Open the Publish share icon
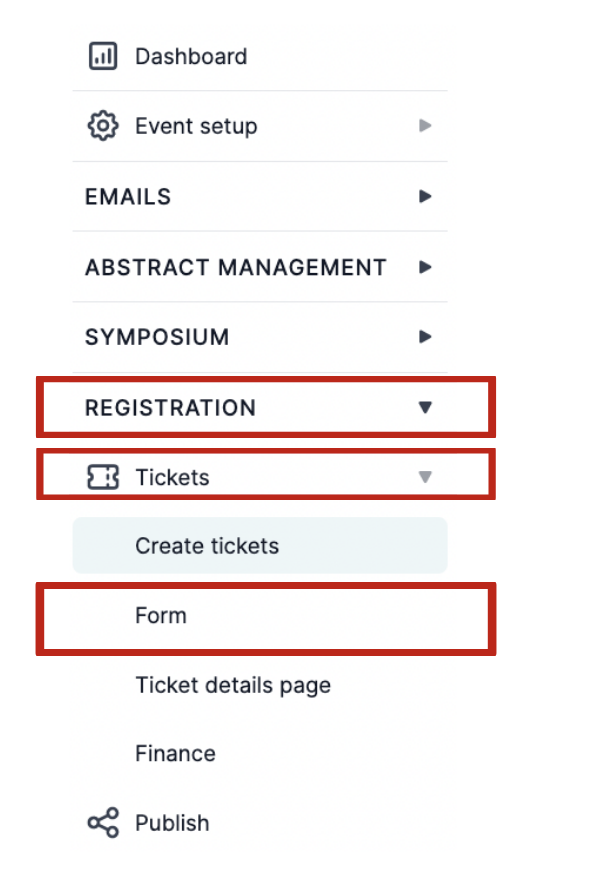This screenshot has width=596, height=884. 101,823
